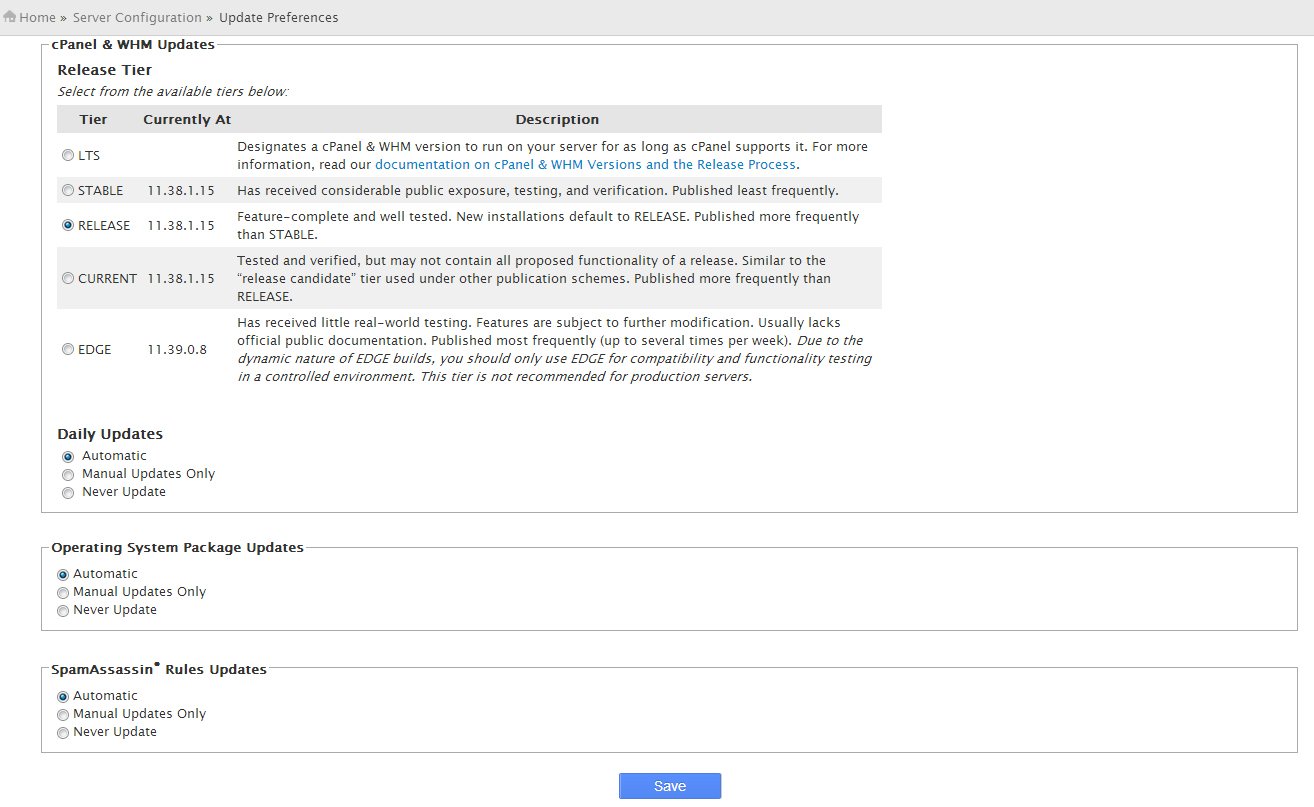Click the Save button
Screen dimensions: 1314x807
[670, 786]
